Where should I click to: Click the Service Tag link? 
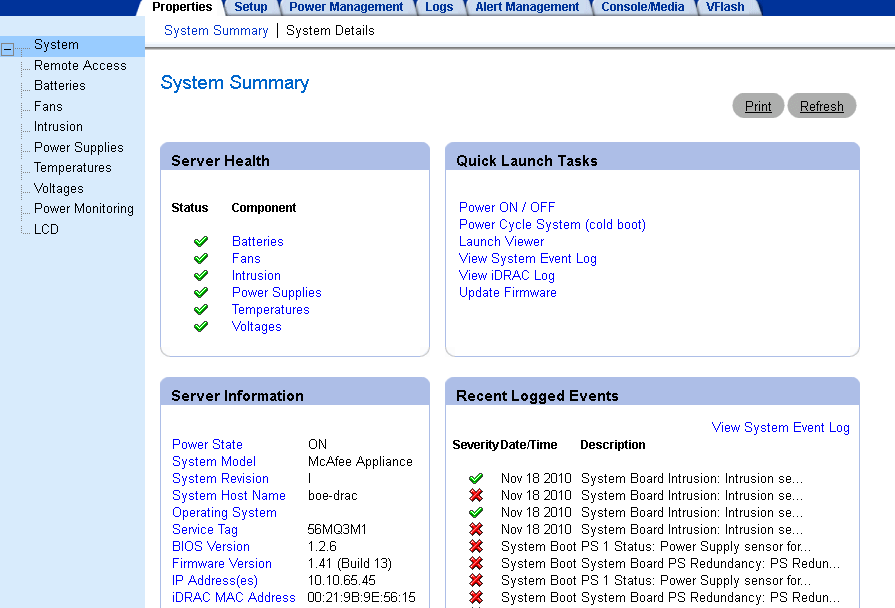[x=205, y=530]
